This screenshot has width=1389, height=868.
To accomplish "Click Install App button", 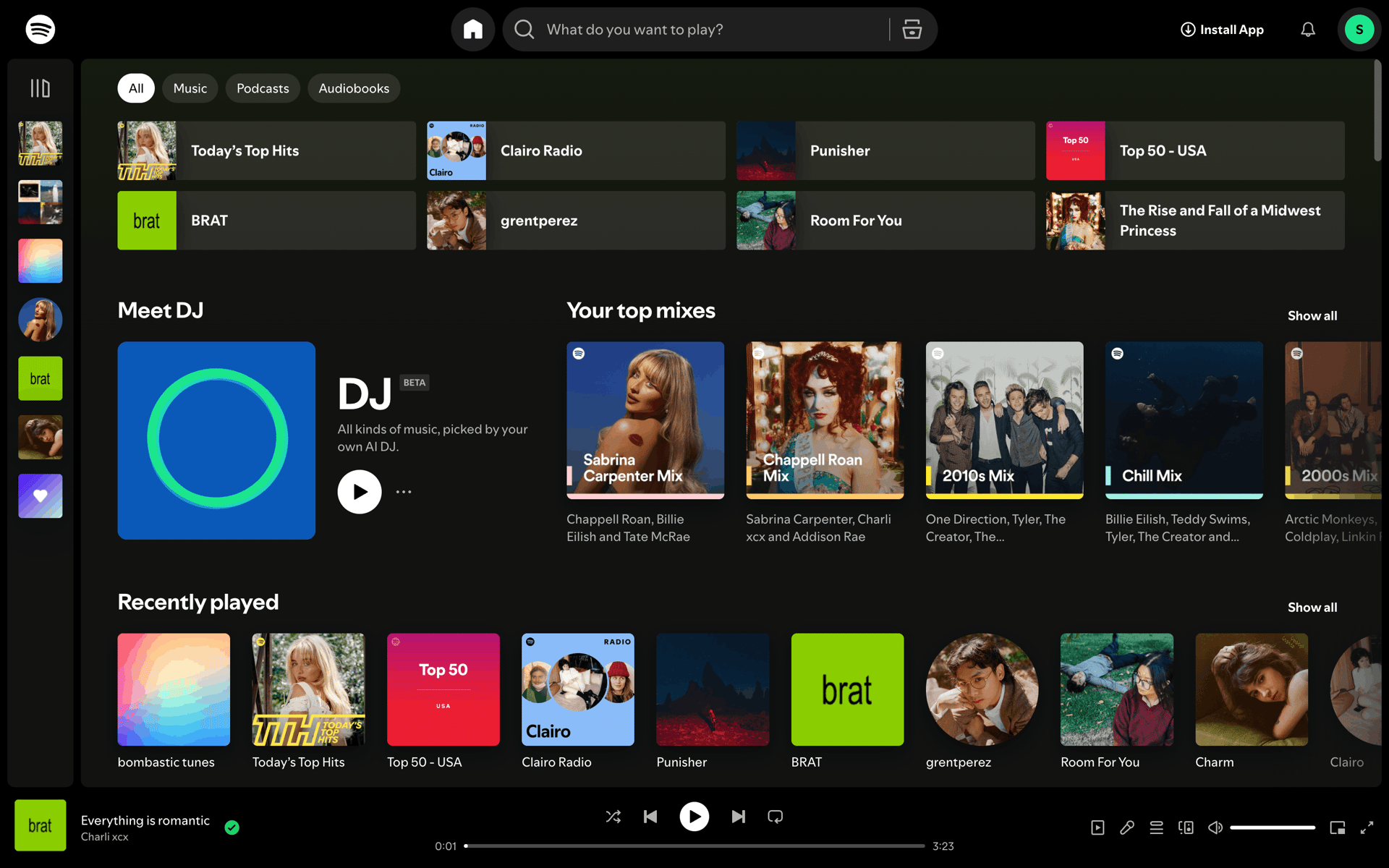I will (1222, 30).
